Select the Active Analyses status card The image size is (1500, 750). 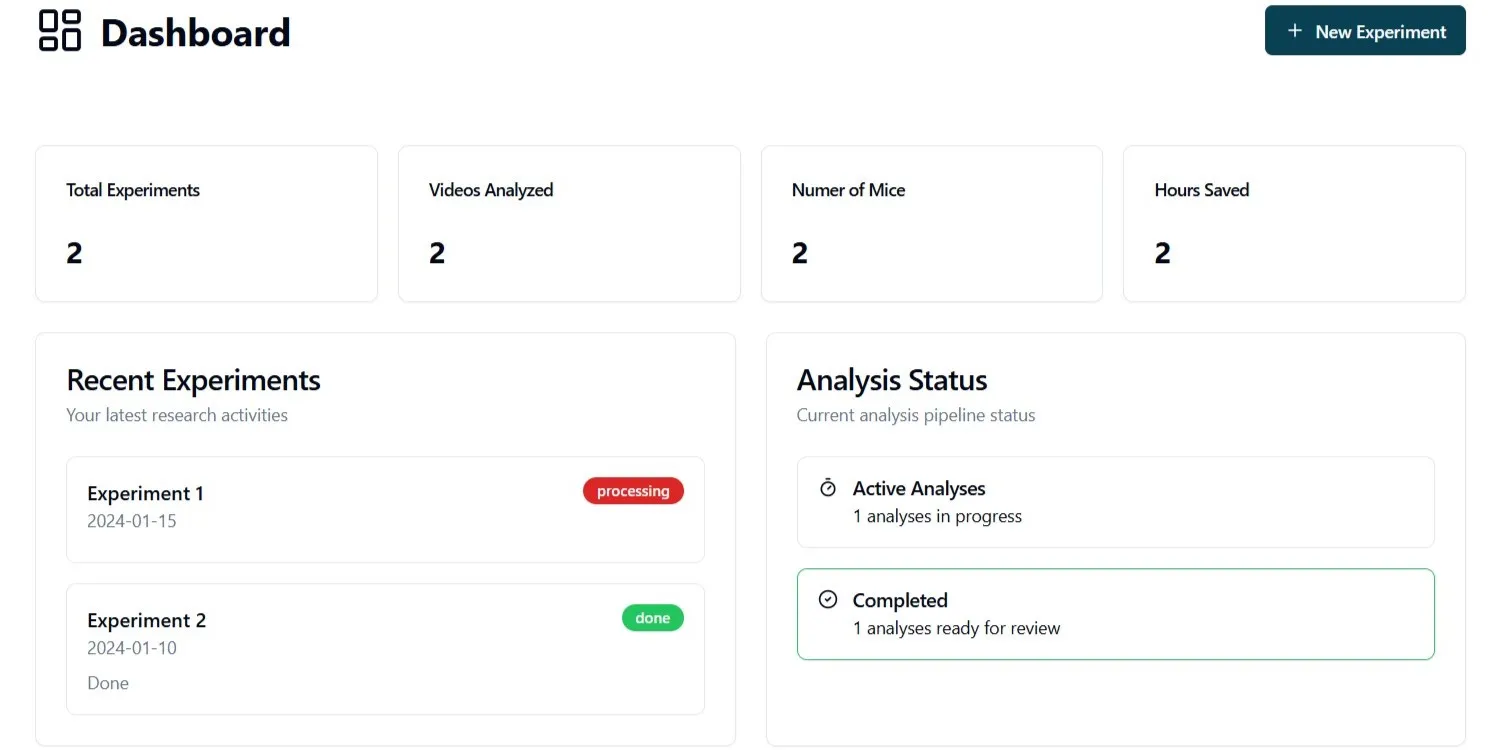click(1115, 501)
